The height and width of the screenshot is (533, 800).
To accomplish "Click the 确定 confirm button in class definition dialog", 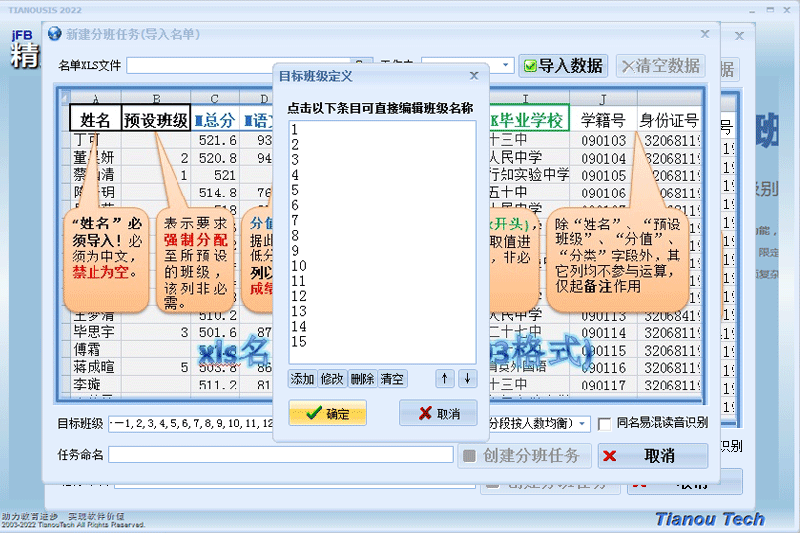I will click(x=328, y=413).
